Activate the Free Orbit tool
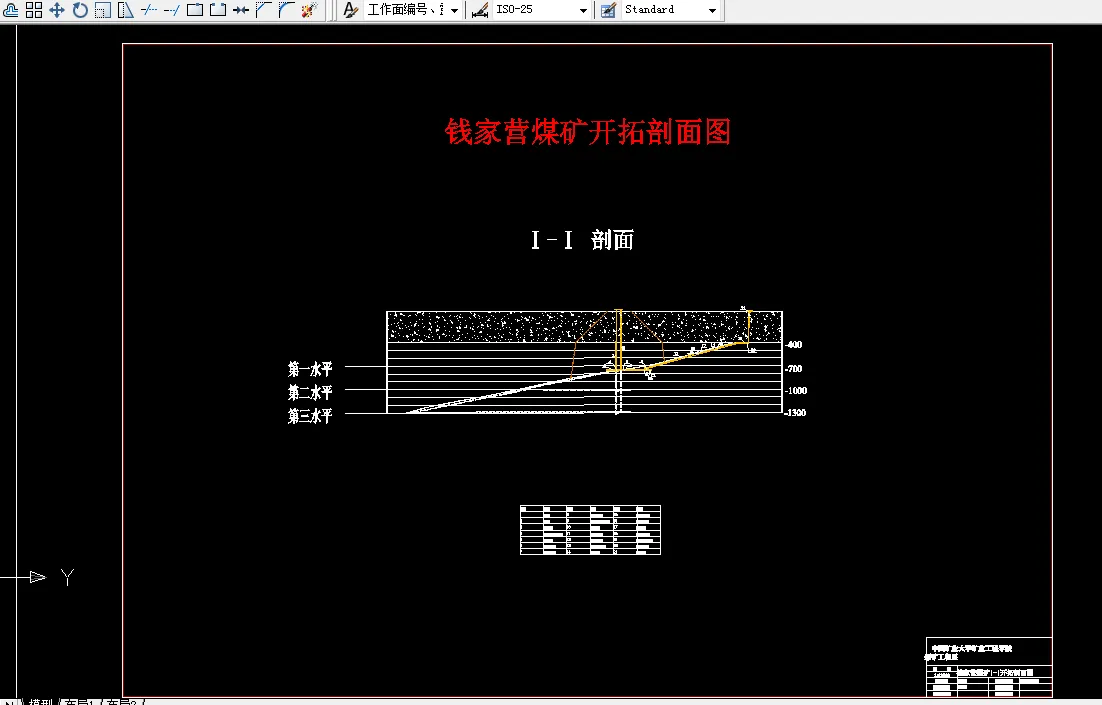The image size is (1102, 705). (80, 9)
